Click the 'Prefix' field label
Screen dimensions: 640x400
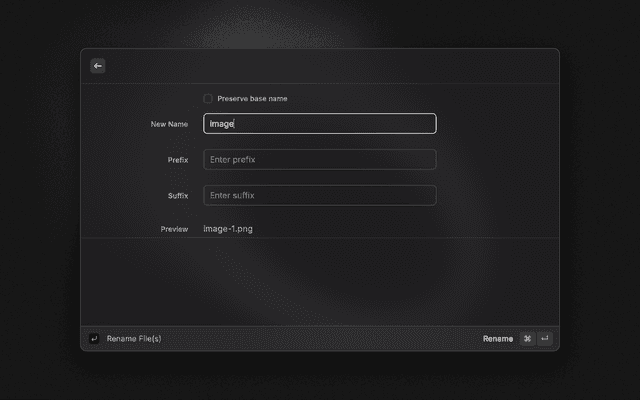pyautogui.click(x=178, y=160)
